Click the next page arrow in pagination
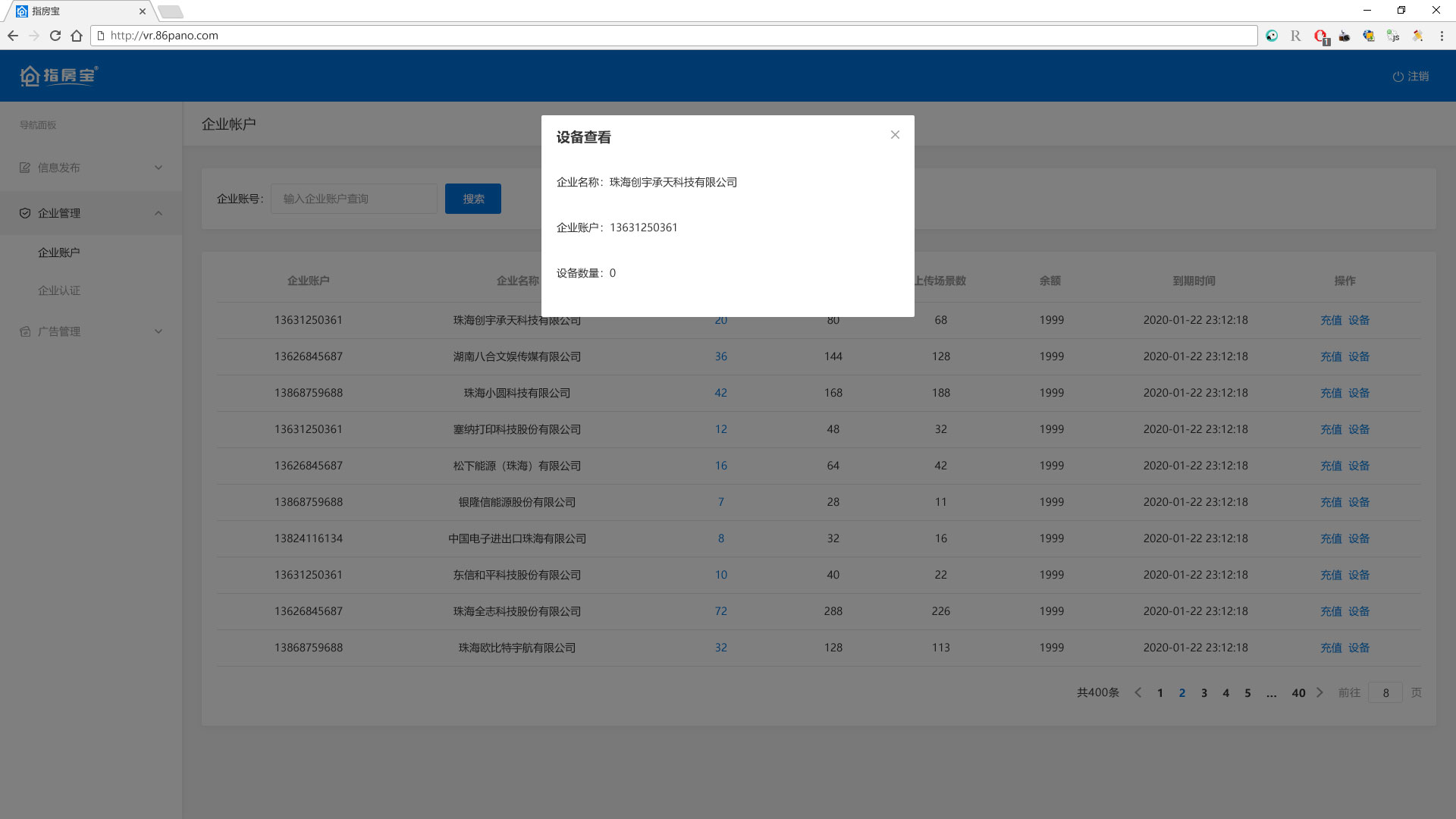 point(1319,692)
